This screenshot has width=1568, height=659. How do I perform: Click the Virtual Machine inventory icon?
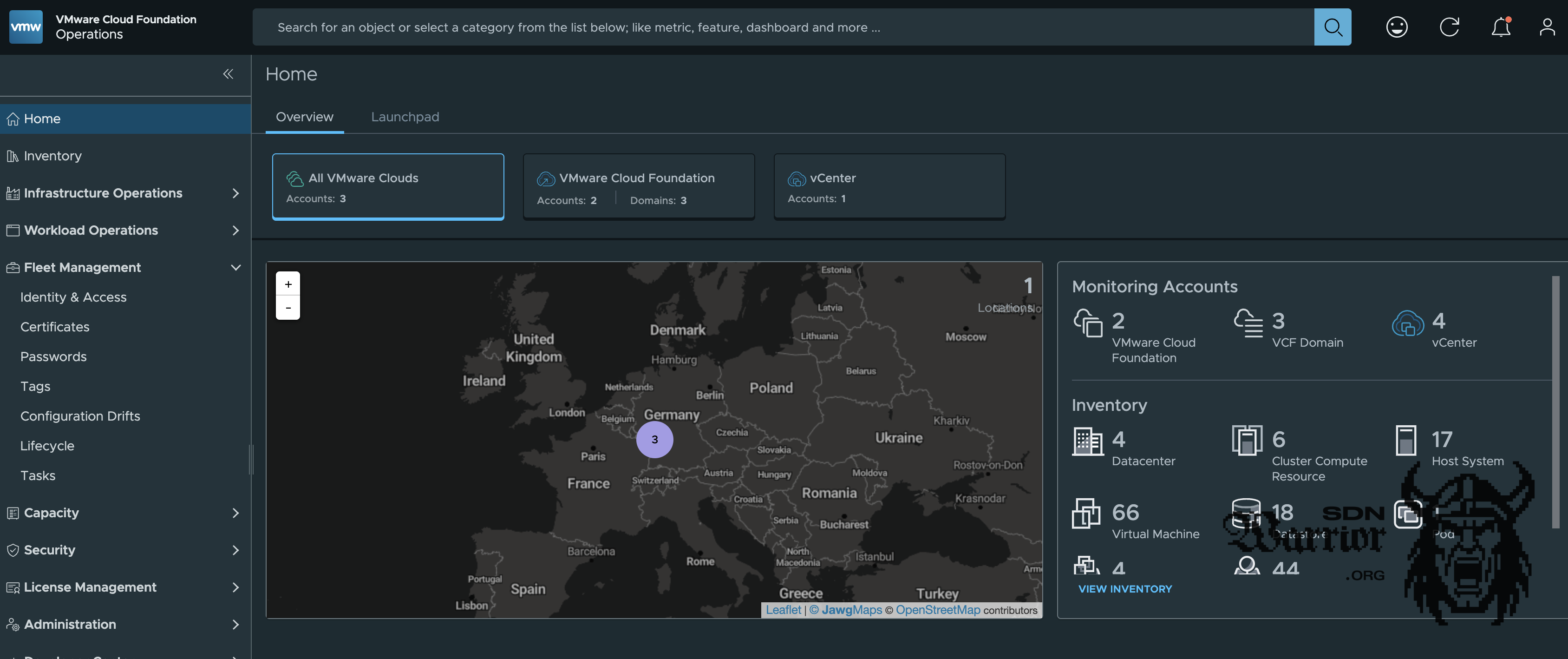(1086, 514)
